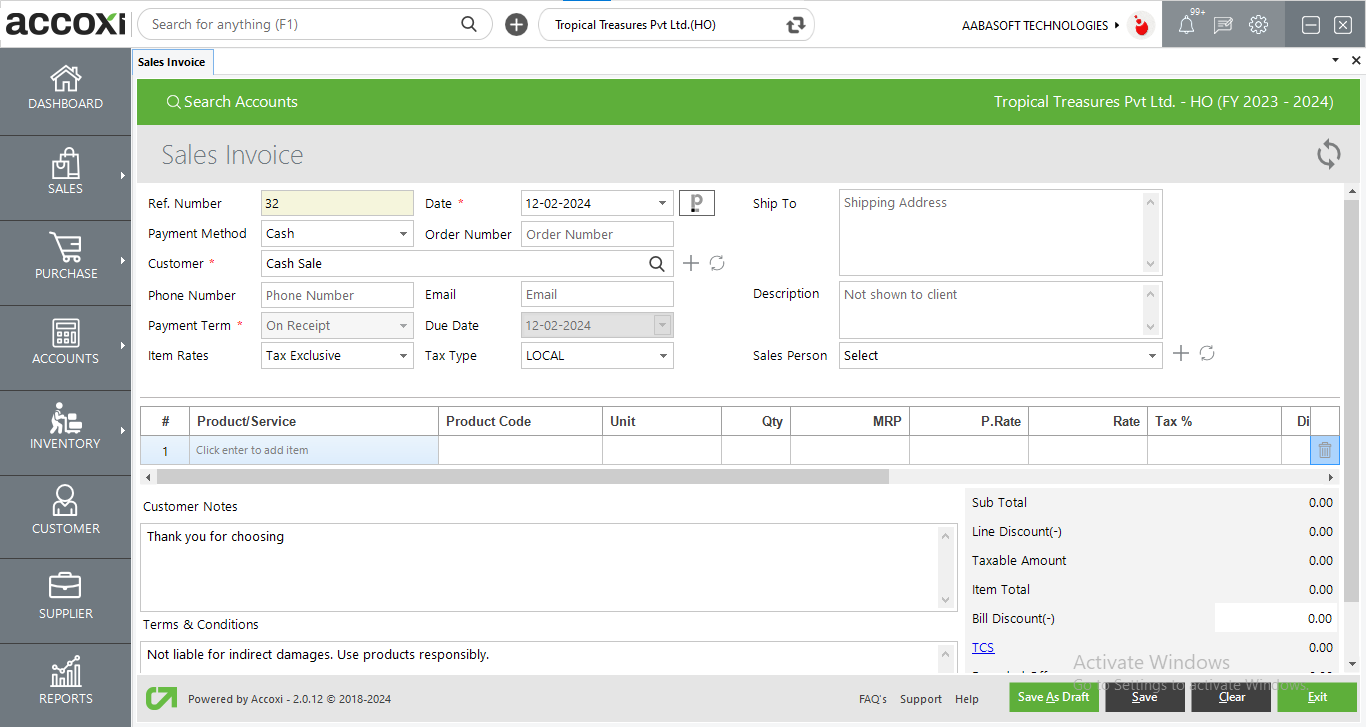
Task: Click the P icon beside the Date field
Action: click(x=696, y=202)
